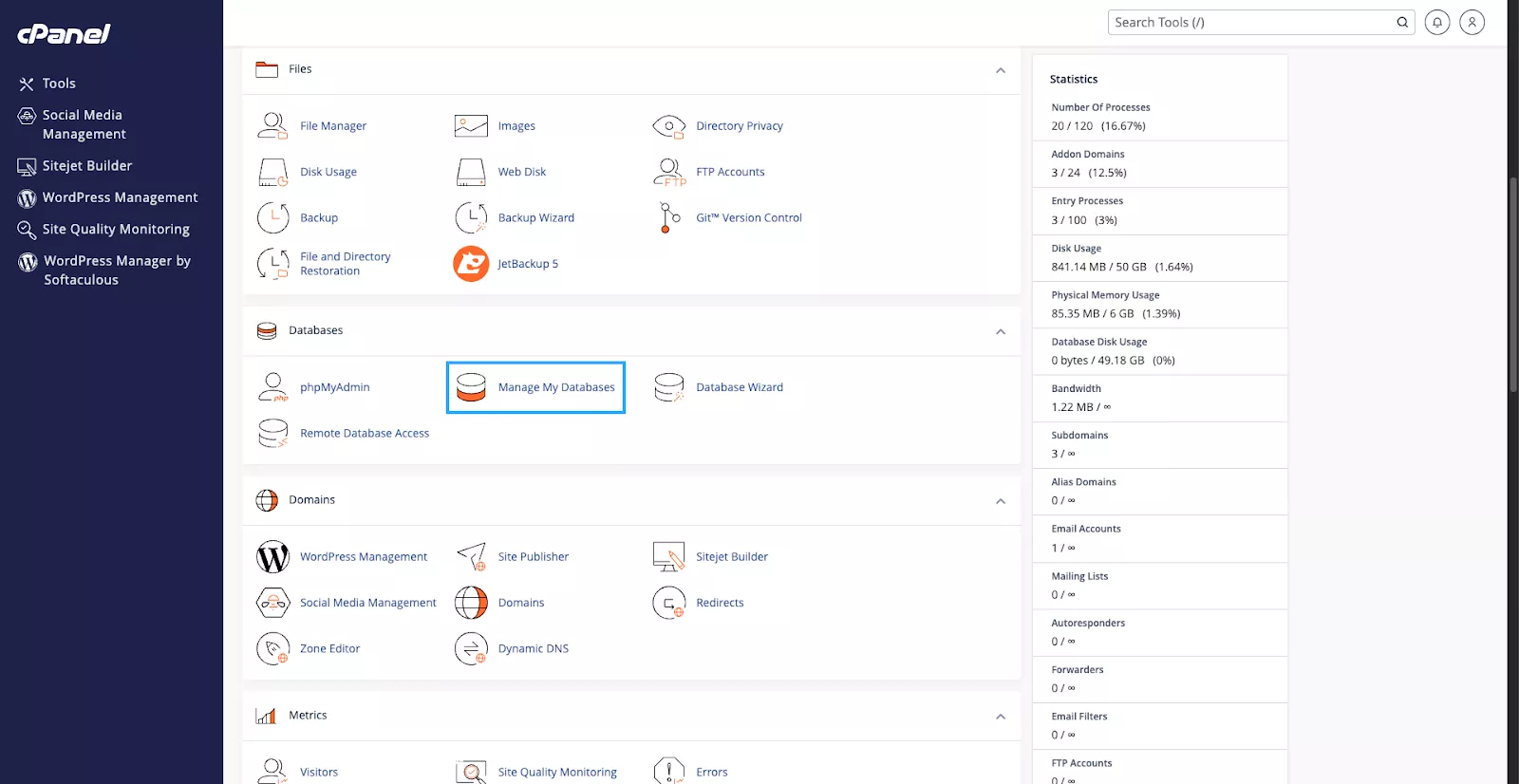Open the File Manager icon

pos(273,125)
